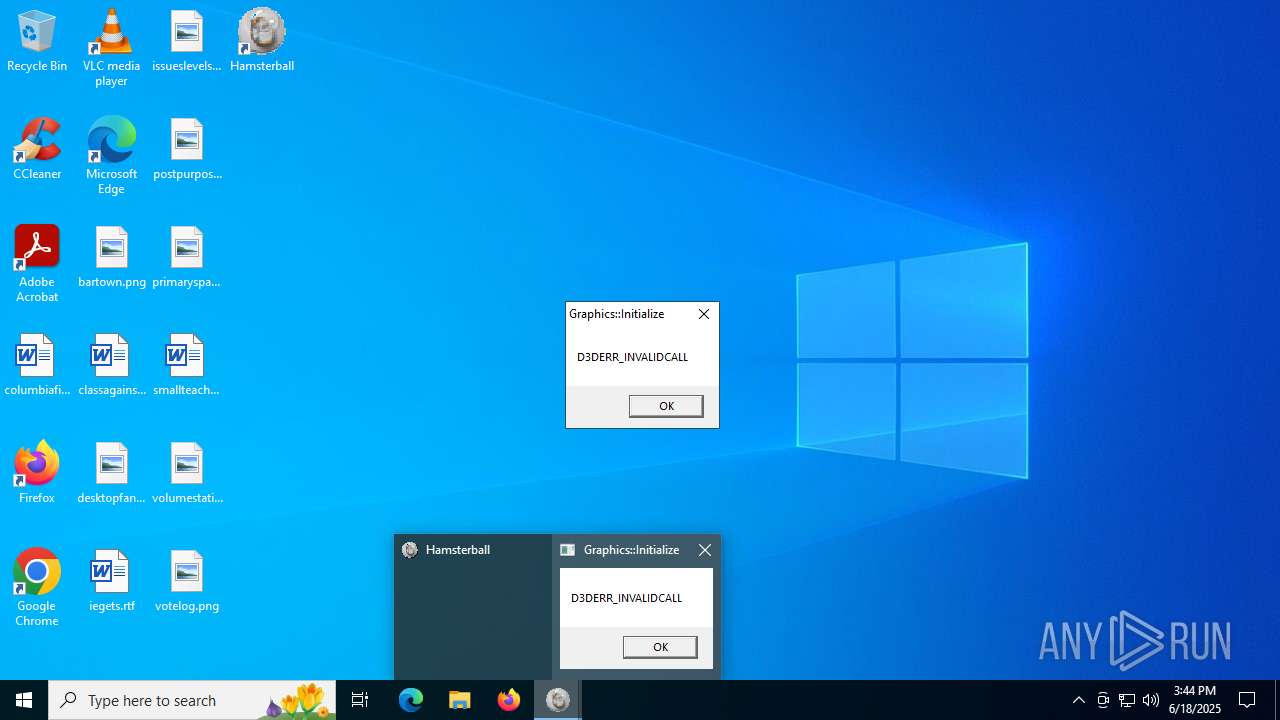
Task: Select the Hamsterball preview thumbnail
Action: pos(473,606)
